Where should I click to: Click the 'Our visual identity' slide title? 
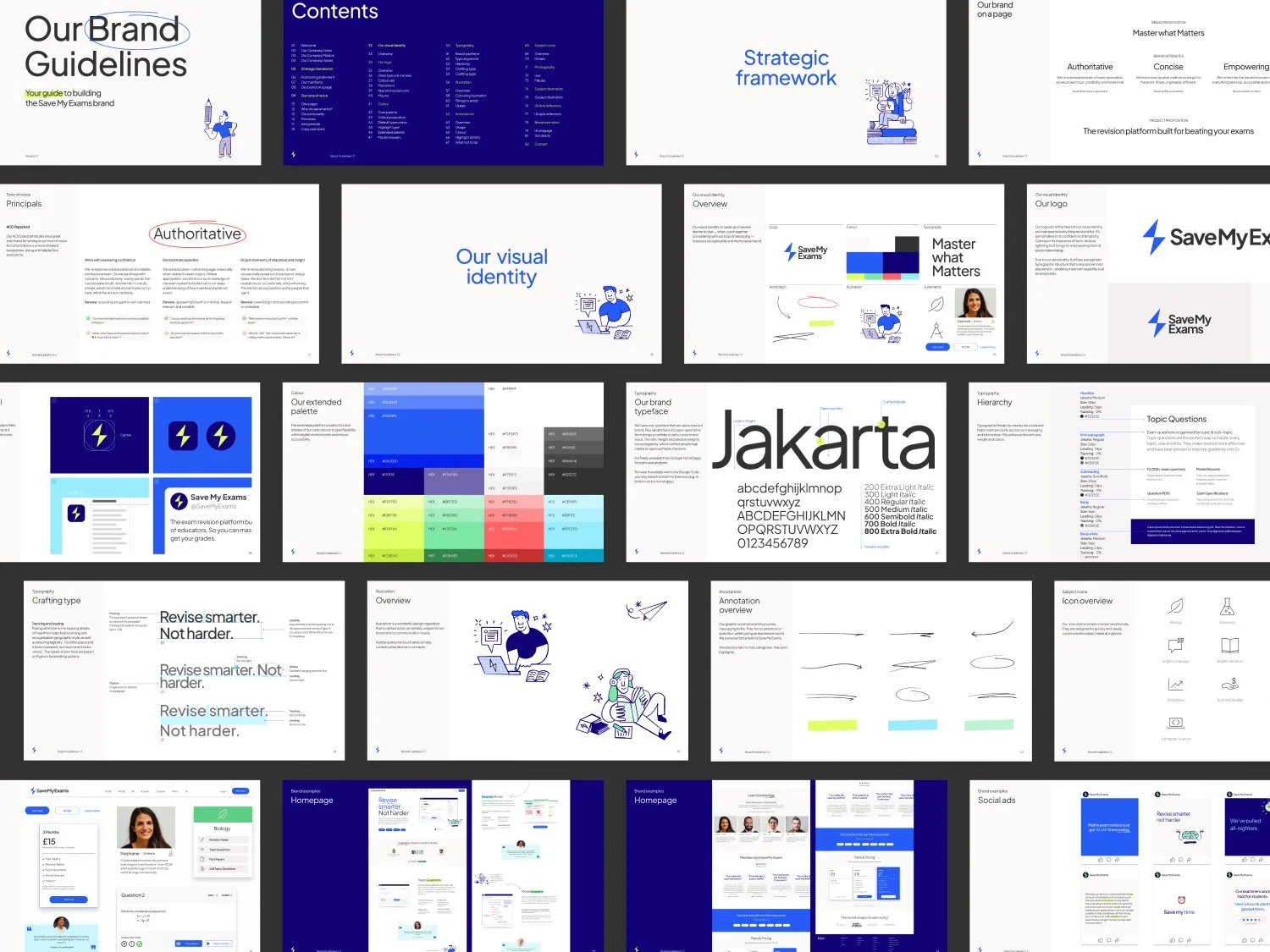(x=501, y=267)
